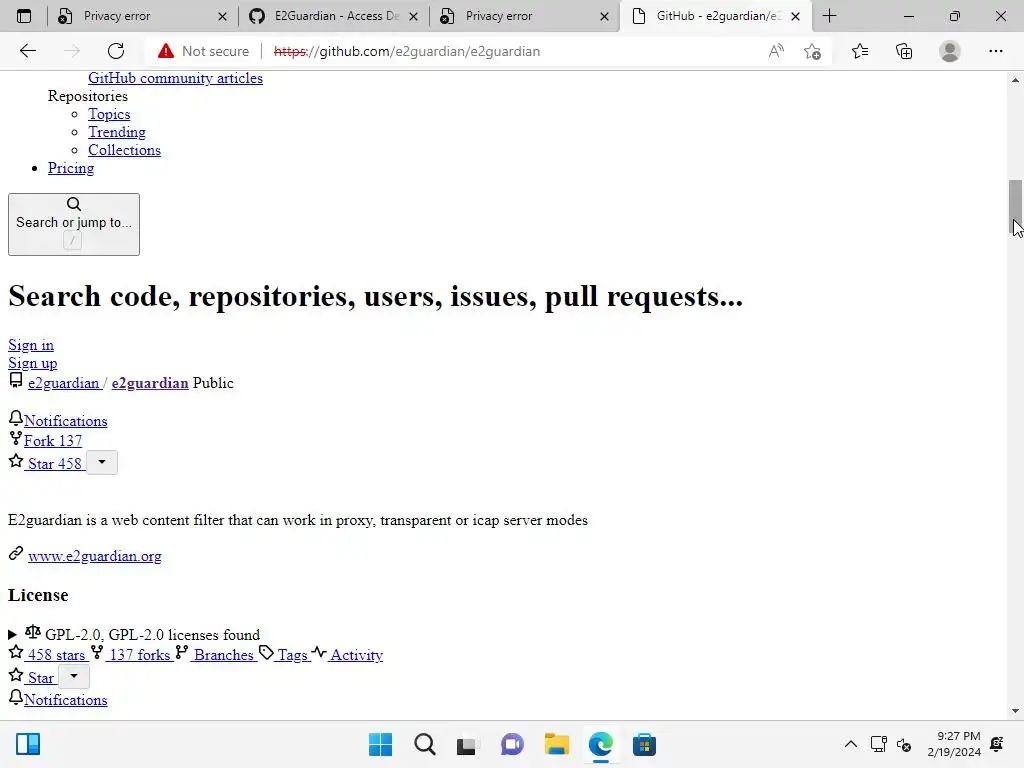Click the Not secure warning icon
Image resolution: width=1024 pixels, height=768 pixels.
(166, 51)
